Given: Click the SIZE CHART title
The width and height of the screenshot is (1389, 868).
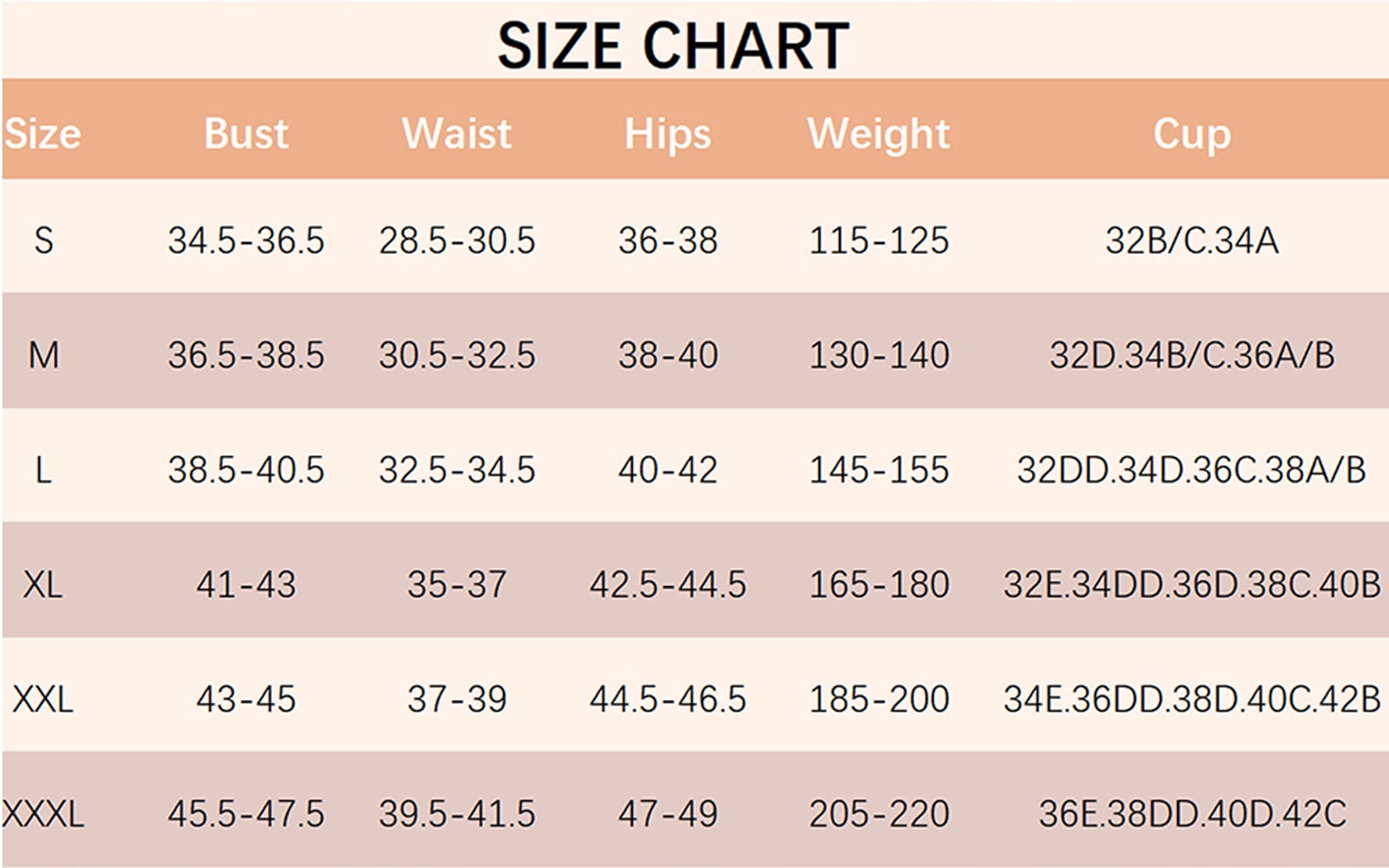Looking at the screenshot, I should [x=673, y=45].
